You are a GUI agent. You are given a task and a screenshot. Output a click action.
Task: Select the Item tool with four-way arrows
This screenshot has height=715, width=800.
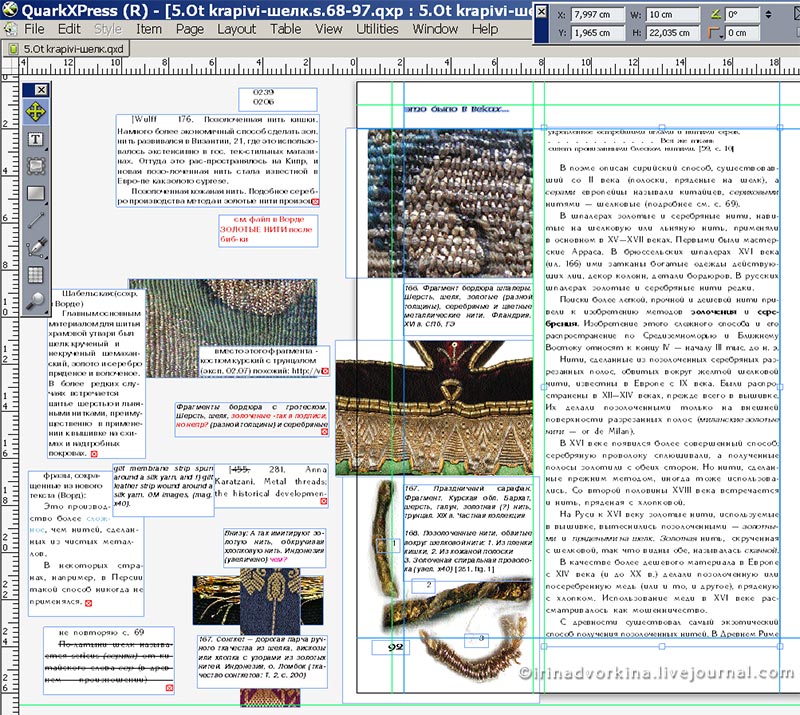(x=35, y=112)
